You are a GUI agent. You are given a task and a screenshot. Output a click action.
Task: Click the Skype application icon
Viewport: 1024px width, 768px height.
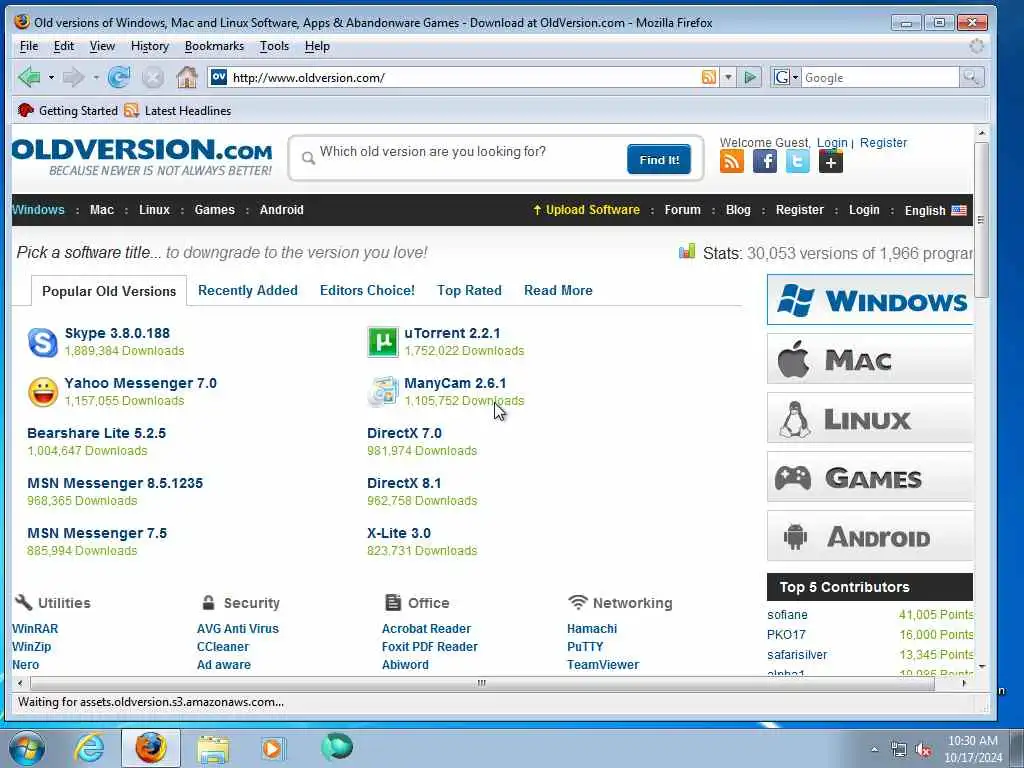click(x=42, y=342)
